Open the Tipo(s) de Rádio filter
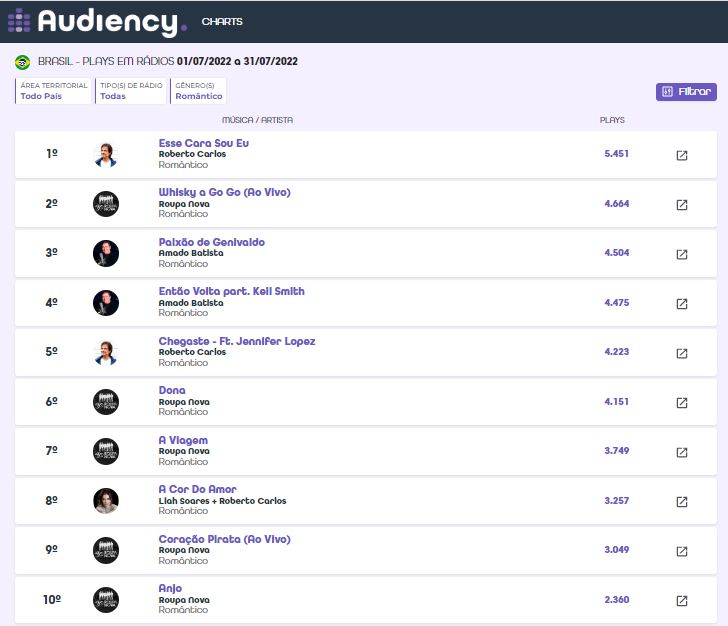The height and width of the screenshot is (626, 728). click(x=131, y=91)
